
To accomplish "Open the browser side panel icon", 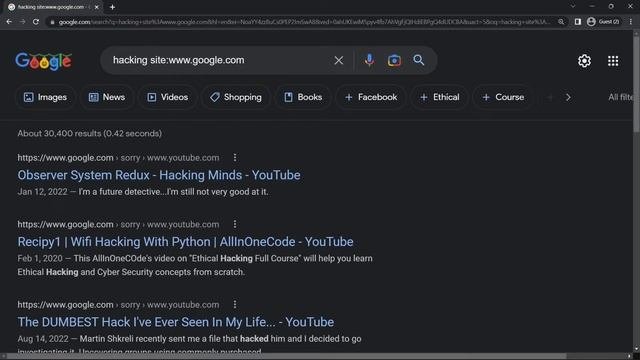I will pos(578,22).
